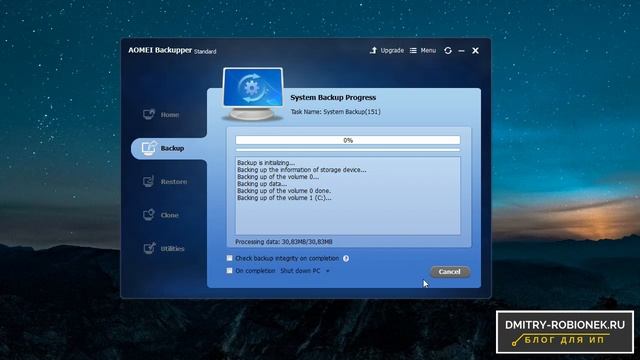Click the System Backup Progress heading
640x360 pixels.
[x=333, y=98]
